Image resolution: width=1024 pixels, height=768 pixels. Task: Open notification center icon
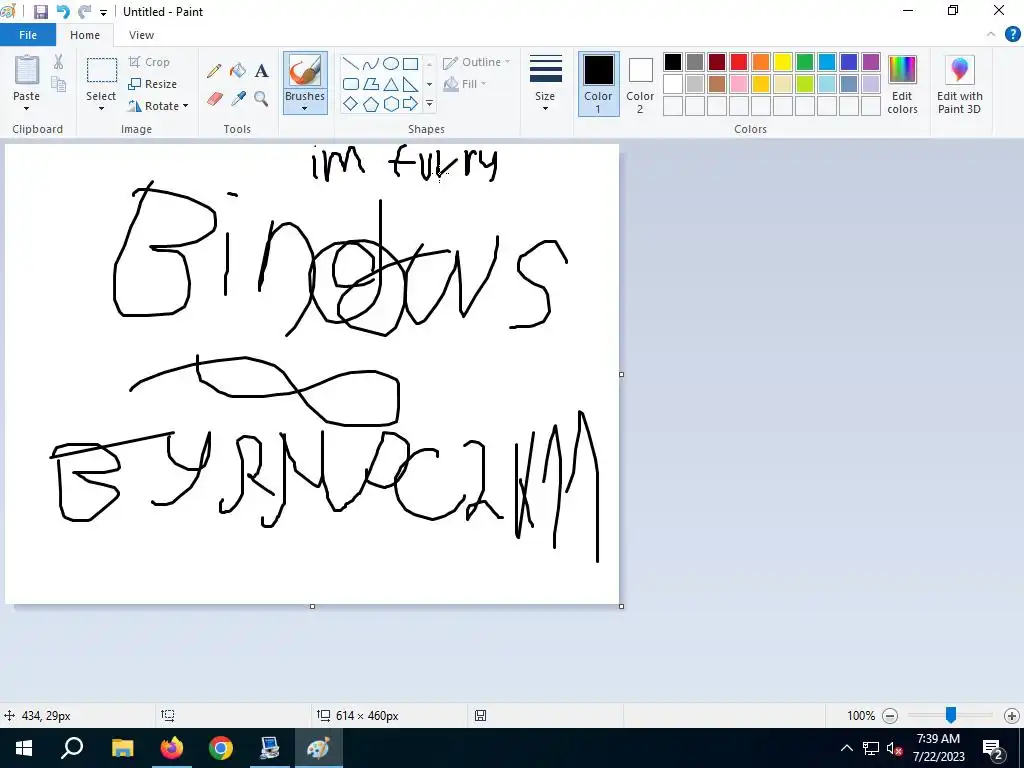(x=993, y=749)
